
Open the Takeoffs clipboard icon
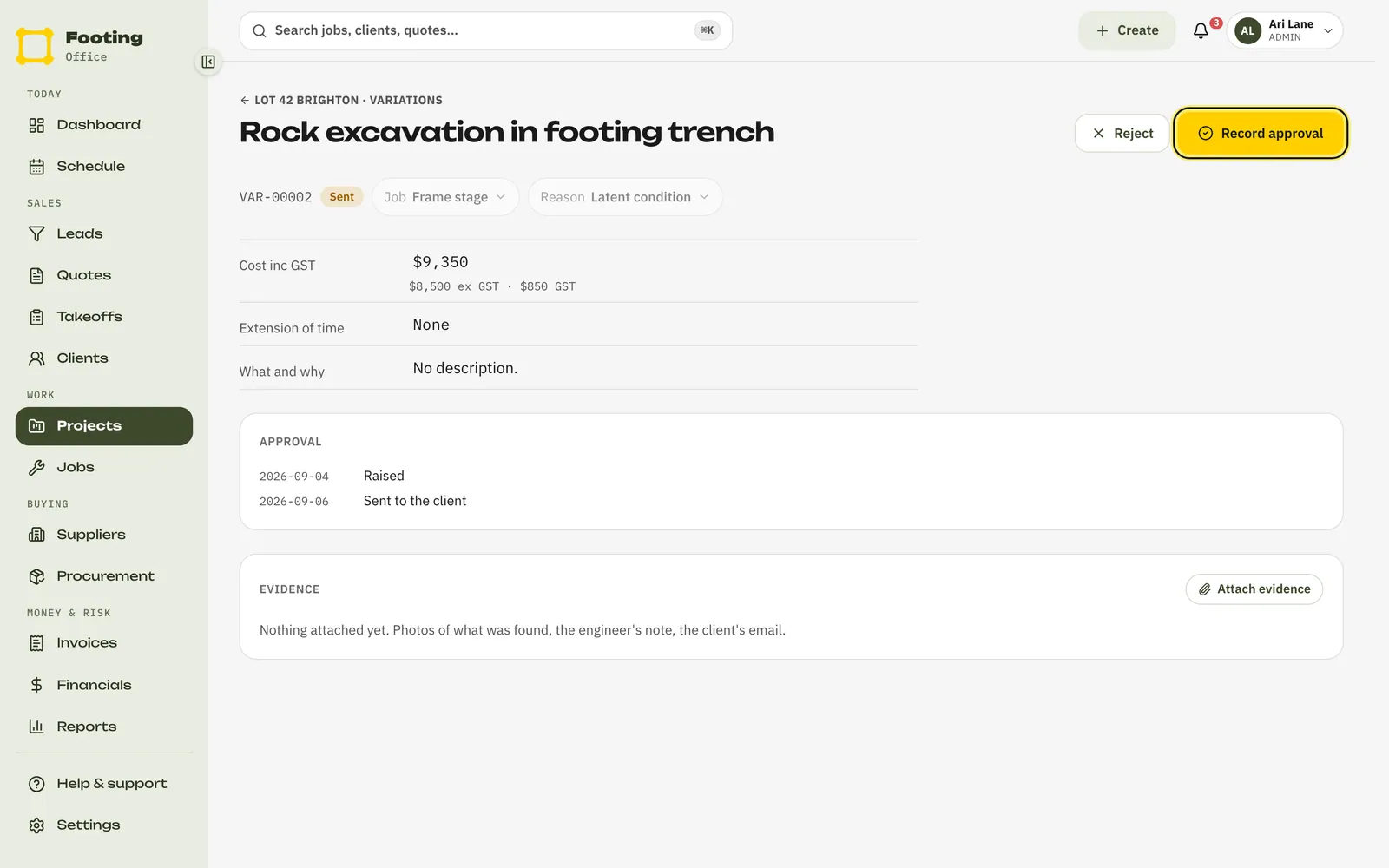[x=36, y=317]
